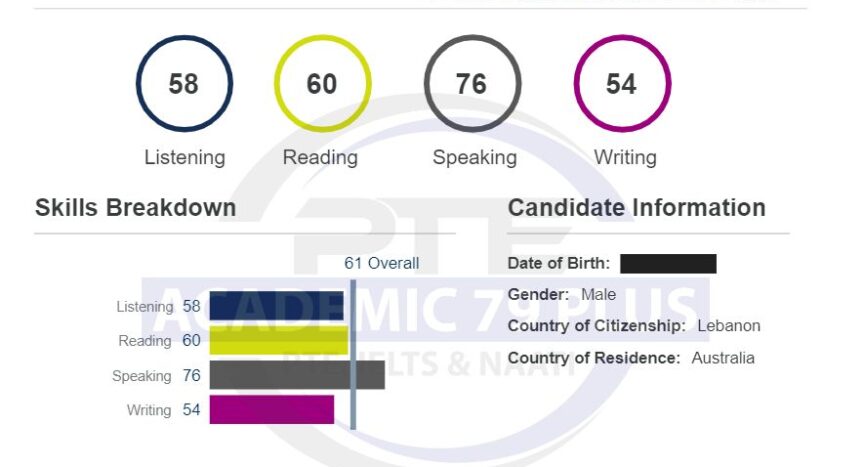Click the Skills Breakdown heading

(x=136, y=208)
